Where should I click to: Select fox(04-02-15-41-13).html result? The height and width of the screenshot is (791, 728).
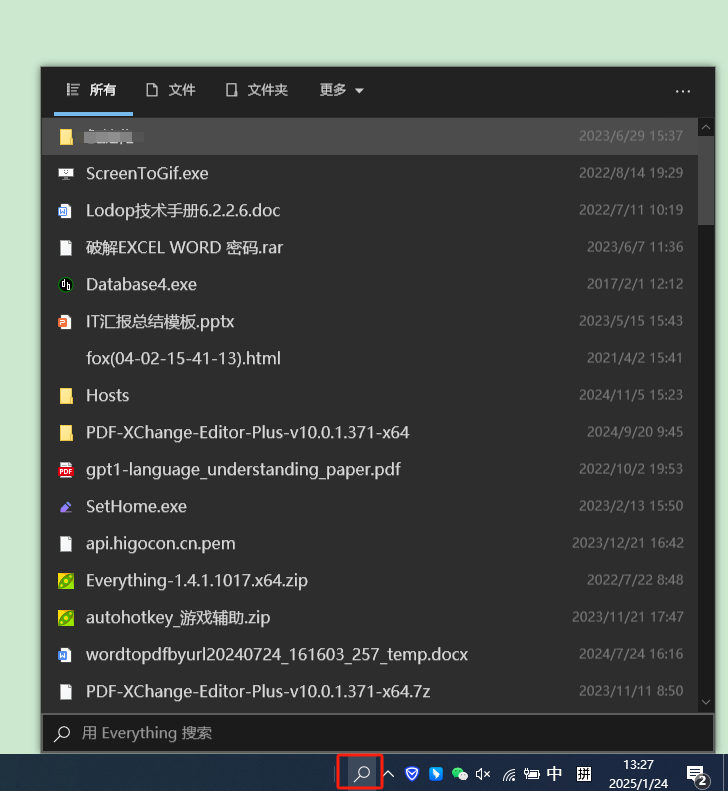pyautogui.click(x=370, y=359)
